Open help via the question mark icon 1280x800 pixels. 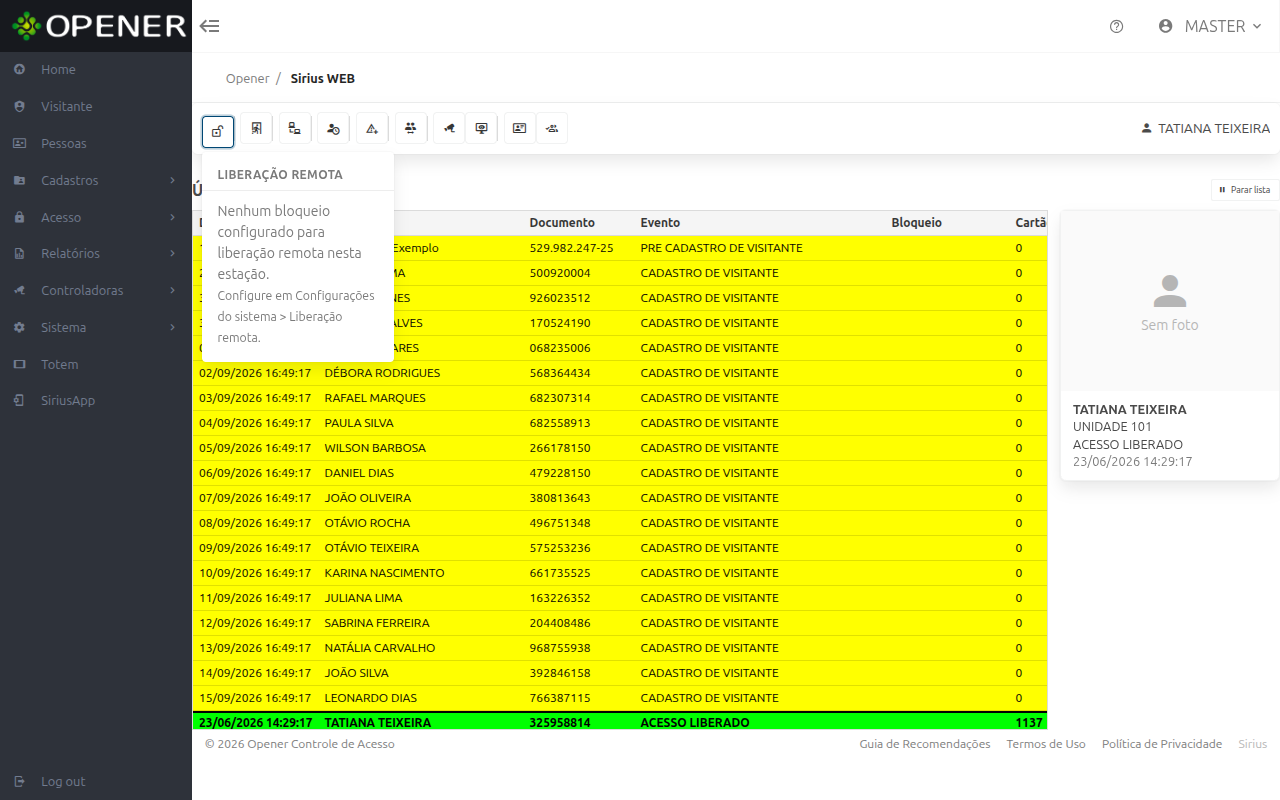coord(1117,27)
